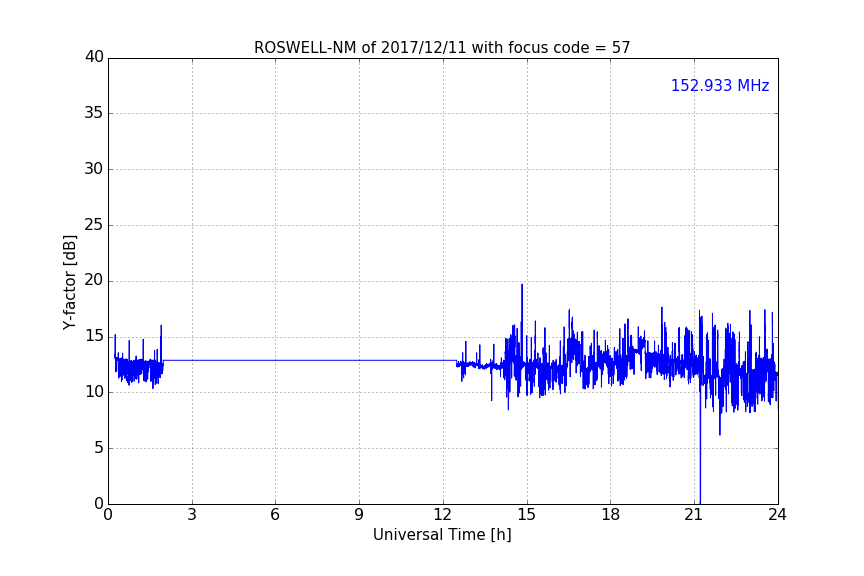Click the '152.933 MHz' frequency label
The width and height of the screenshot is (864, 576).
point(720,85)
